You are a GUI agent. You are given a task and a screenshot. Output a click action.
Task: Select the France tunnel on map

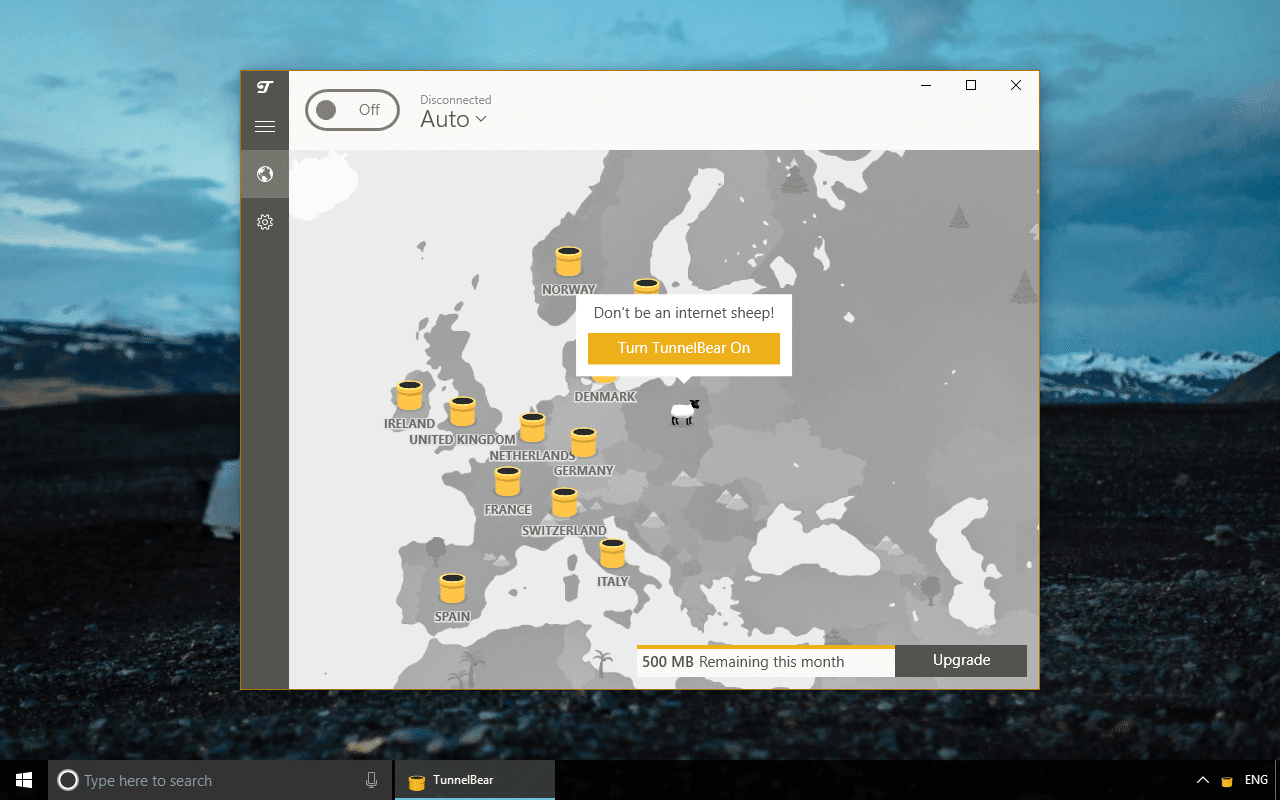(508, 481)
